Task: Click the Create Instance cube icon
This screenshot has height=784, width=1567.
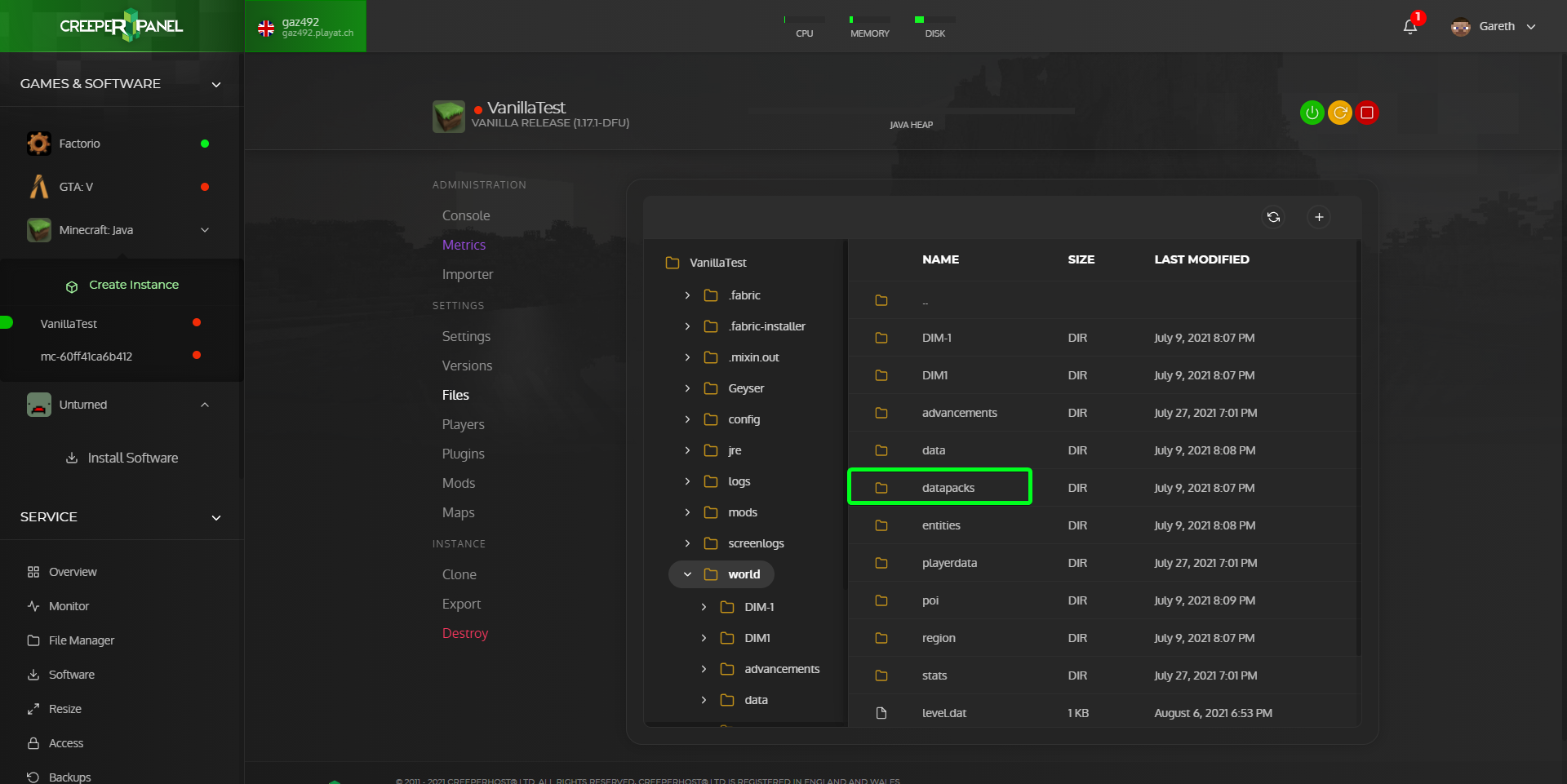Action: tap(72, 286)
